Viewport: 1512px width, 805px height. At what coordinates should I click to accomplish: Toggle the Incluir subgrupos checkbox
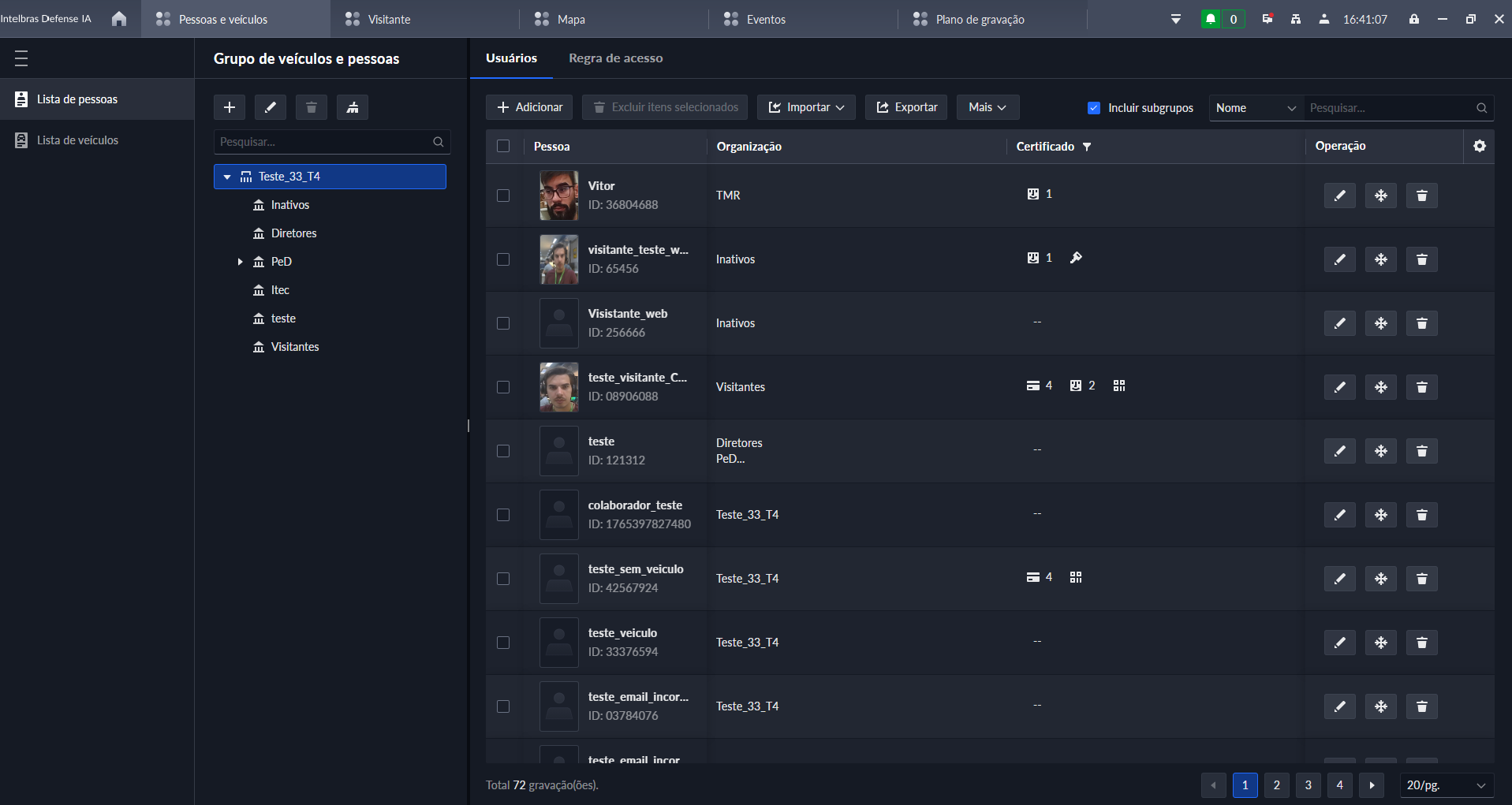click(1094, 108)
